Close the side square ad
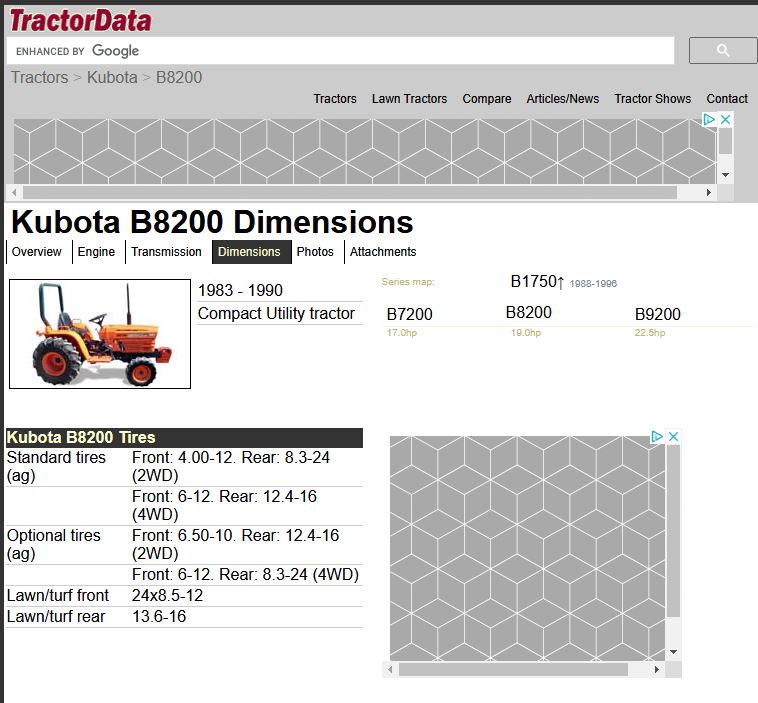The image size is (758, 703). point(673,437)
